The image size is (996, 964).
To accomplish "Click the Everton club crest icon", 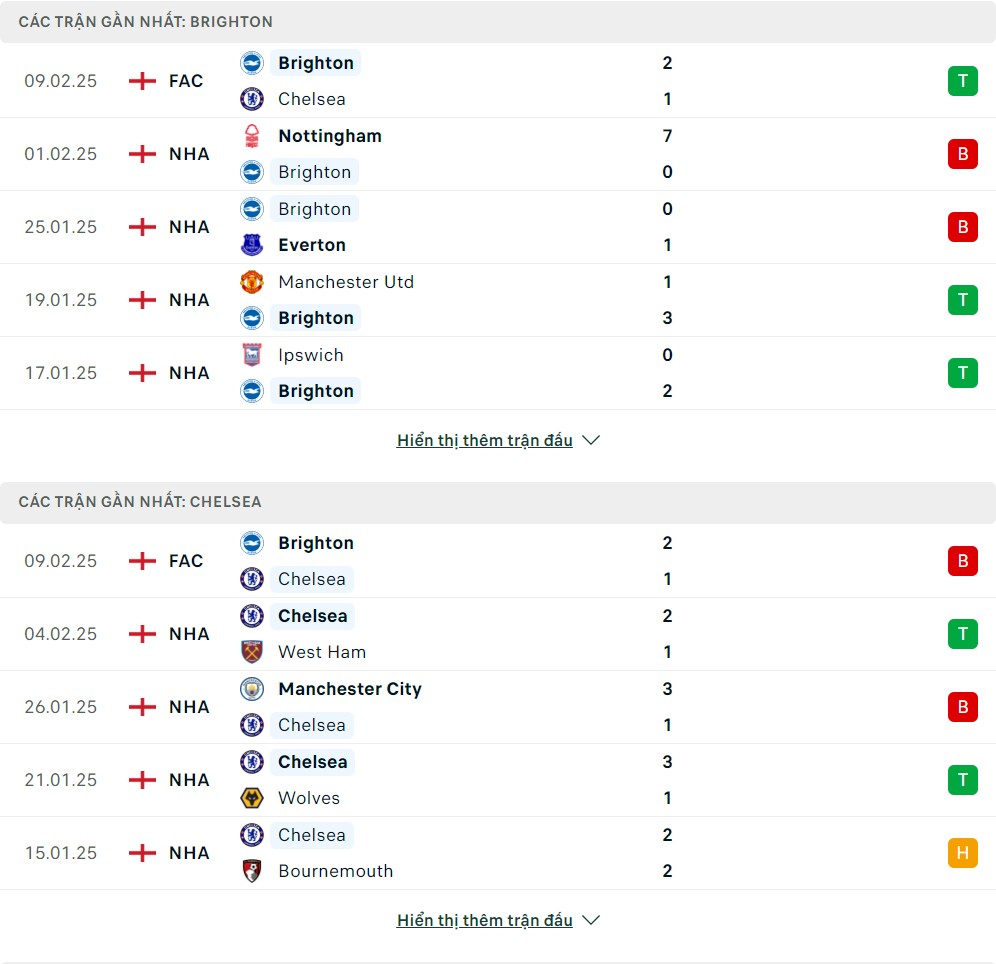I will pos(252,244).
